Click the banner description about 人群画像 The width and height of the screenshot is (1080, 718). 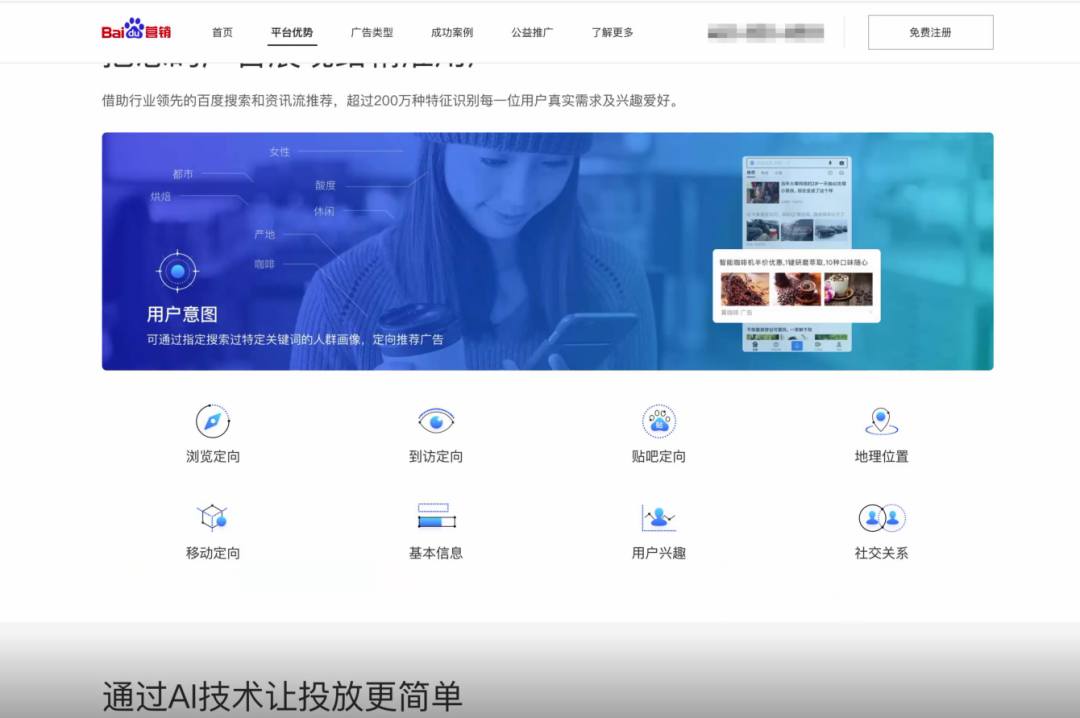point(295,339)
